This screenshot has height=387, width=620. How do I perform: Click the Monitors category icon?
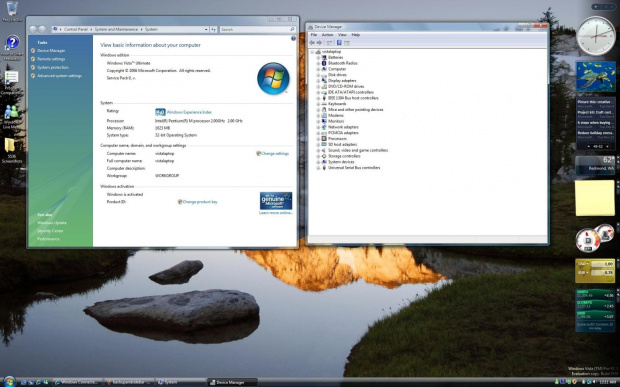tap(324, 121)
